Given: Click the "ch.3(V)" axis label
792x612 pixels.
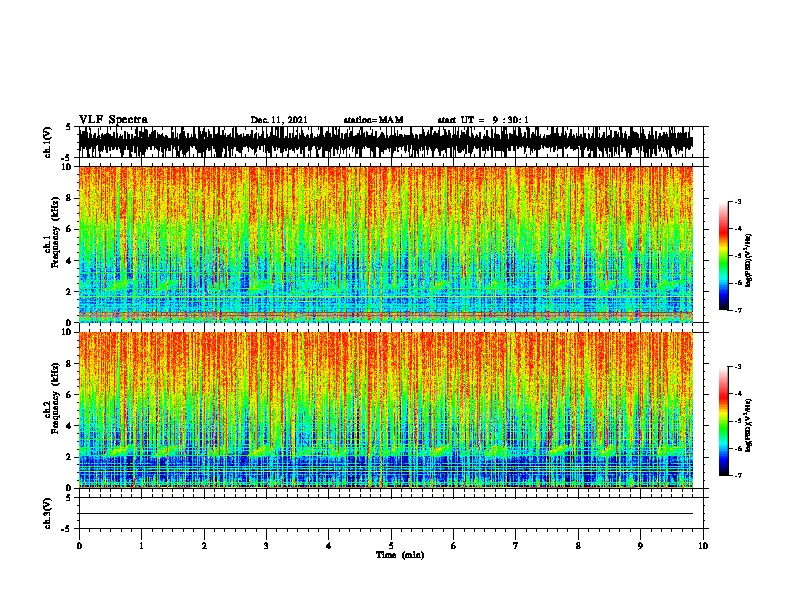Looking at the screenshot, I should click(48, 513).
